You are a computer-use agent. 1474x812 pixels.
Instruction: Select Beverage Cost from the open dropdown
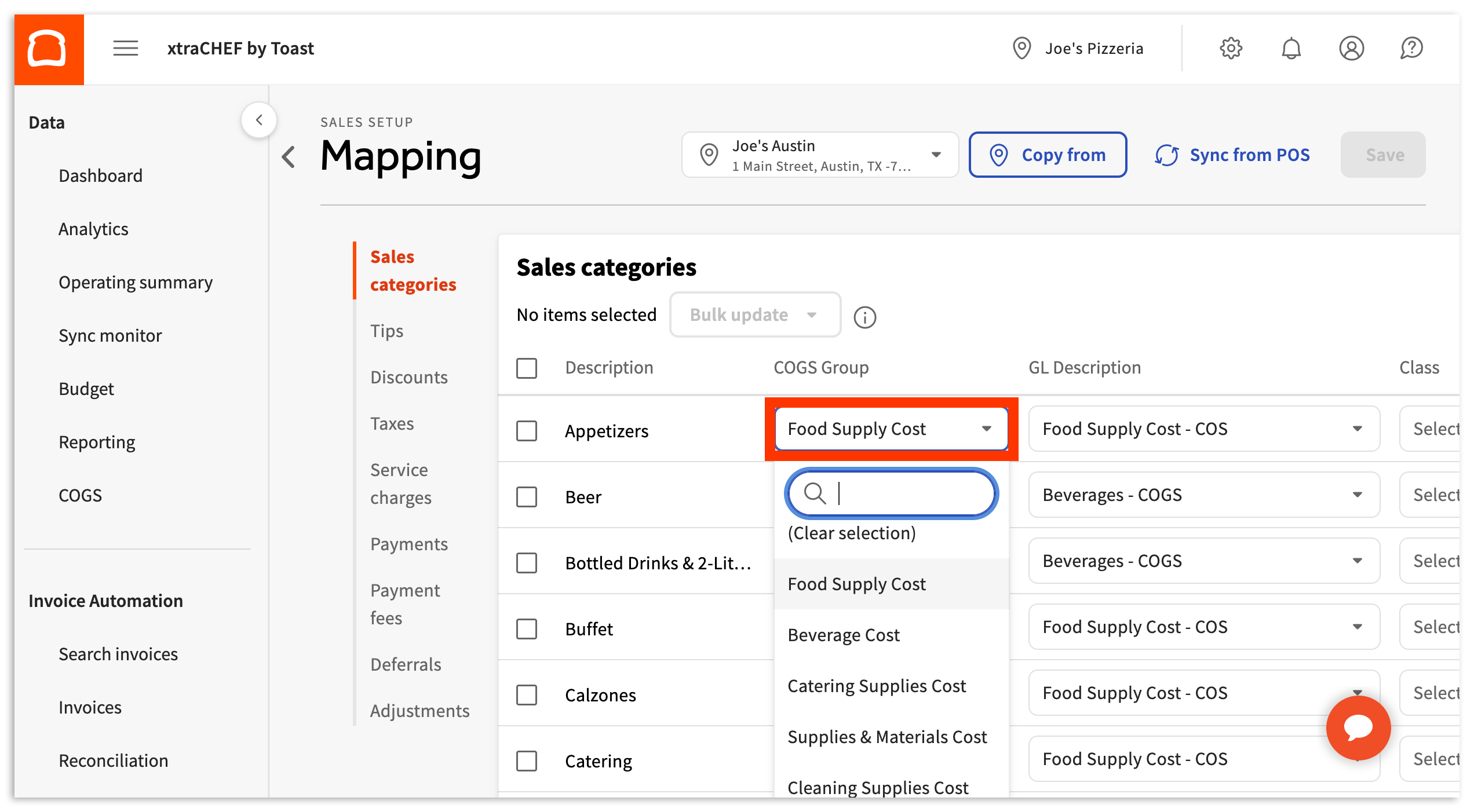[x=844, y=635]
